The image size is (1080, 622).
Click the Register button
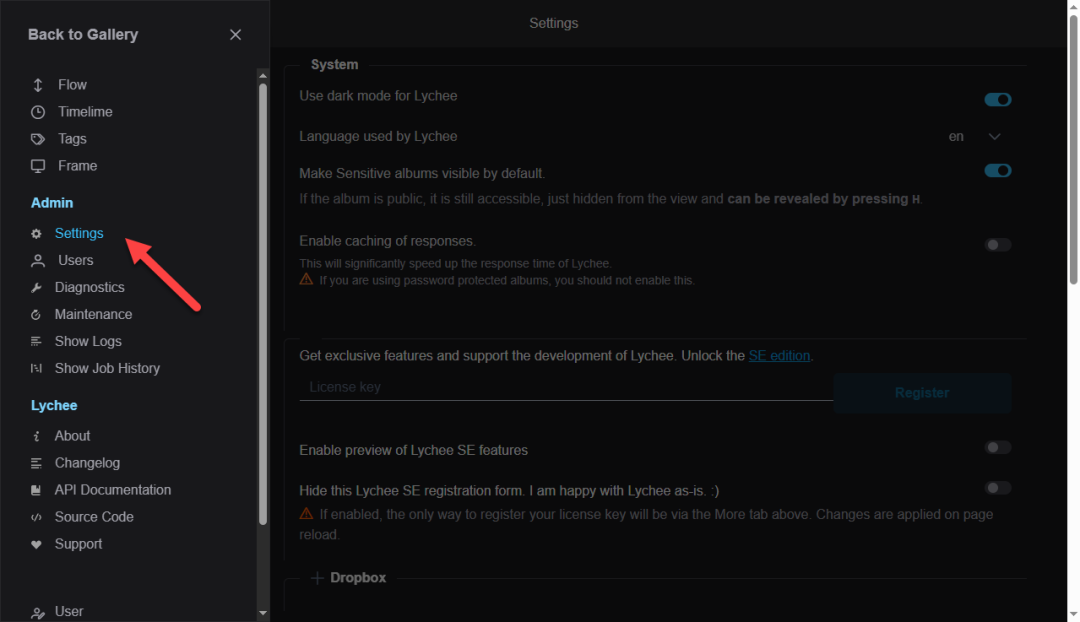pos(921,393)
